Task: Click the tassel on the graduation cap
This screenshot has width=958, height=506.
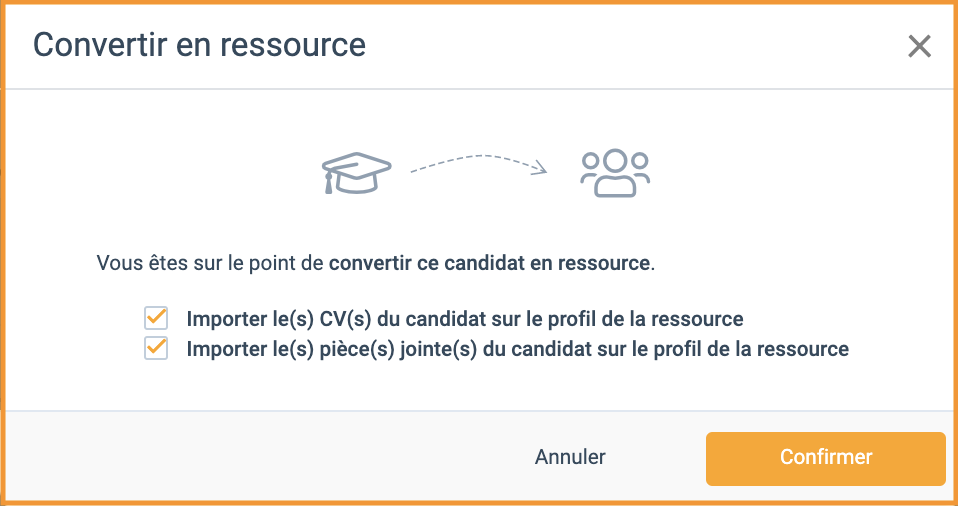Action: pos(329,183)
